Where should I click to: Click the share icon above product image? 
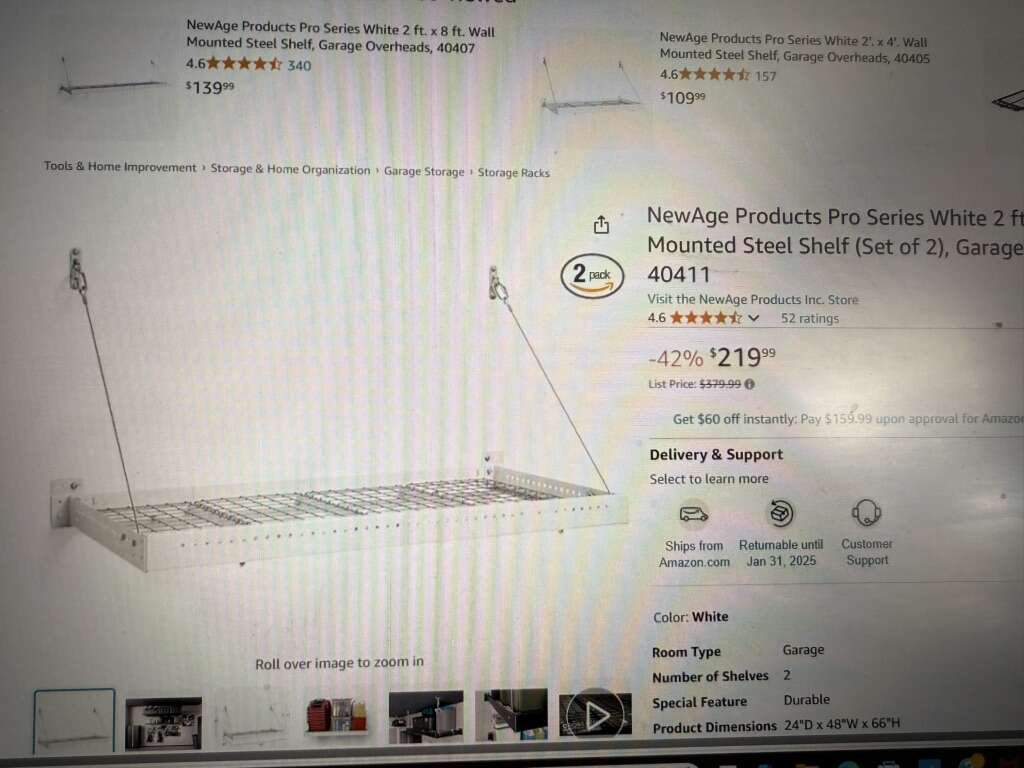pyautogui.click(x=601, y=225)
